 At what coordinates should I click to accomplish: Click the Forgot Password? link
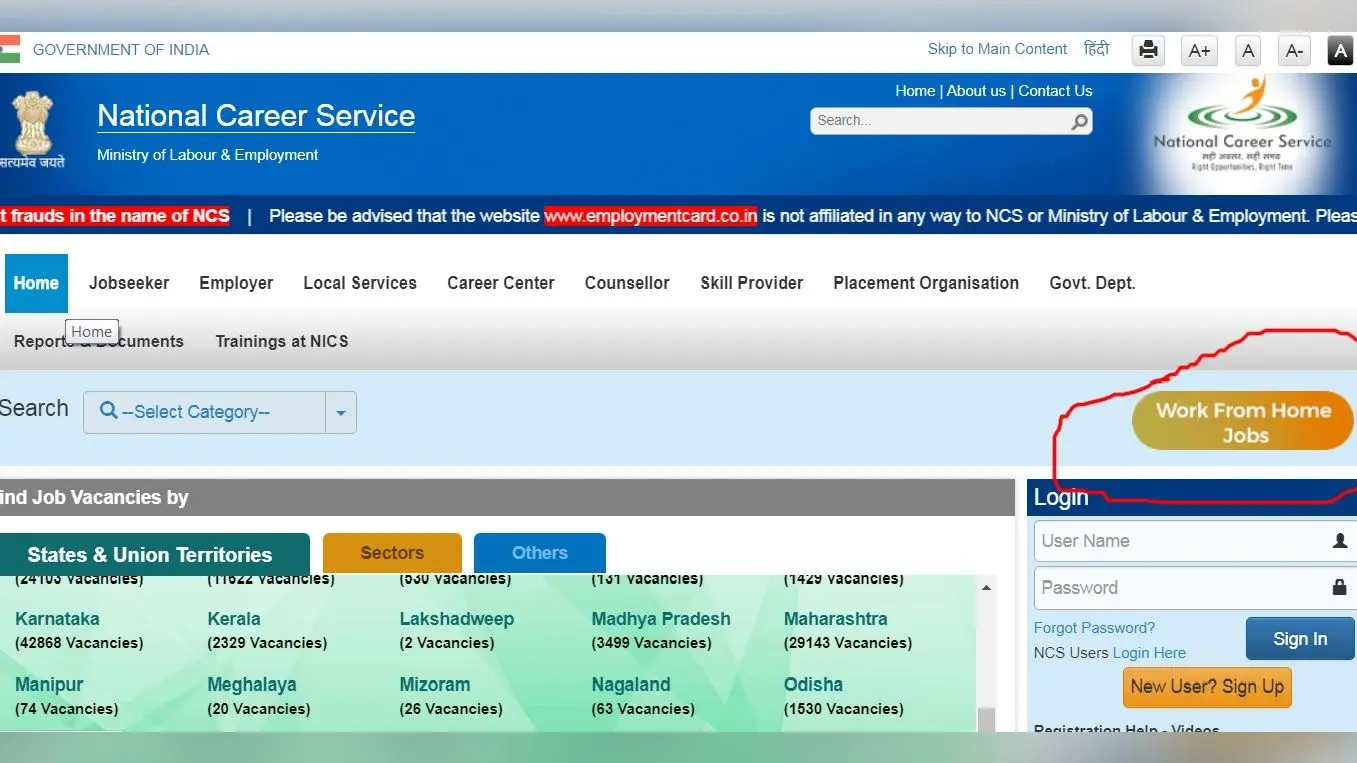[1094, 628]
